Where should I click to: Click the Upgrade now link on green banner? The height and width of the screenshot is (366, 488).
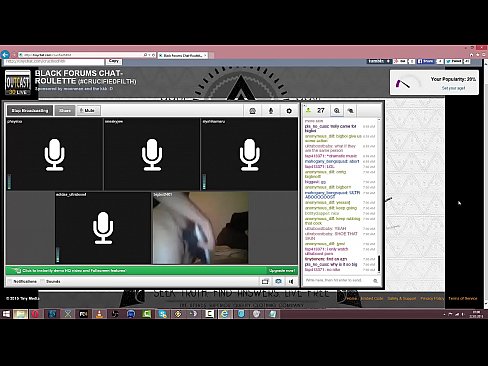pyautogui.click(x=282, y=271)
